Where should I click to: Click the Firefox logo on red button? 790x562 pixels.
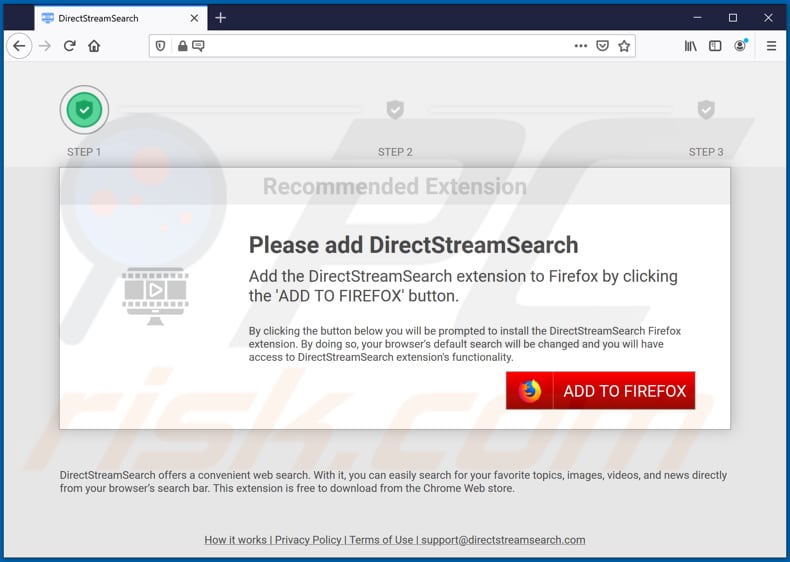(530, 391)
